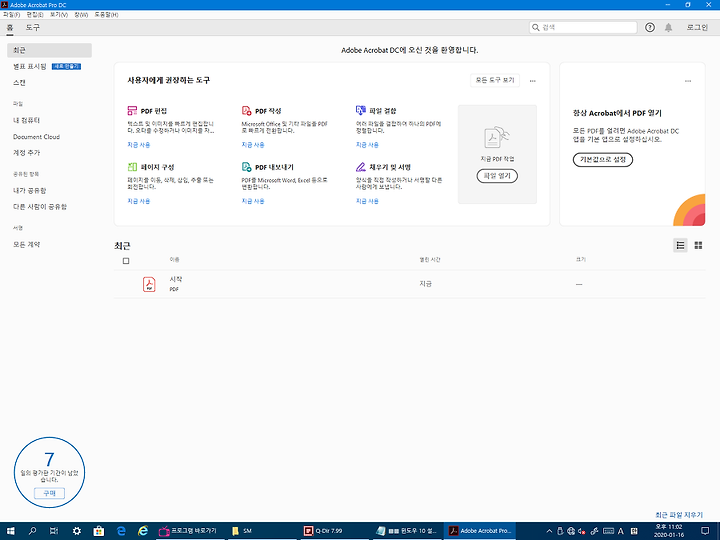Image resolution: width=720 pixels, height=540 pixels.
Task: Open the 편집 menu
Action: [x=35, y=15]
